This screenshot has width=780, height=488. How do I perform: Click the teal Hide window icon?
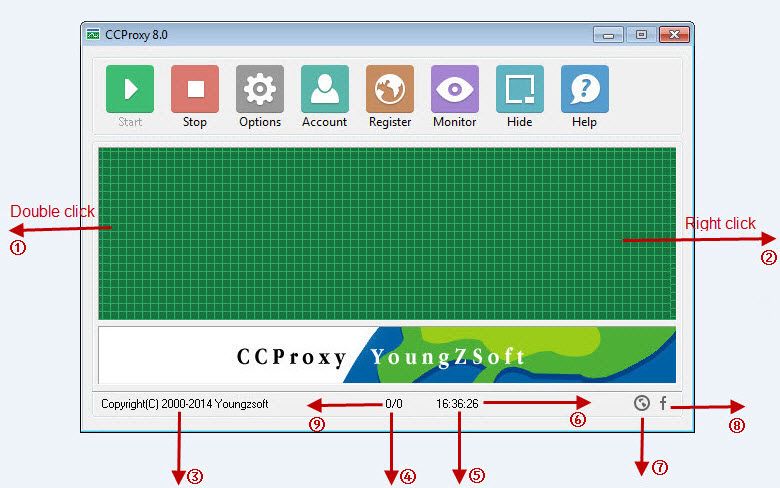point(520,89)
